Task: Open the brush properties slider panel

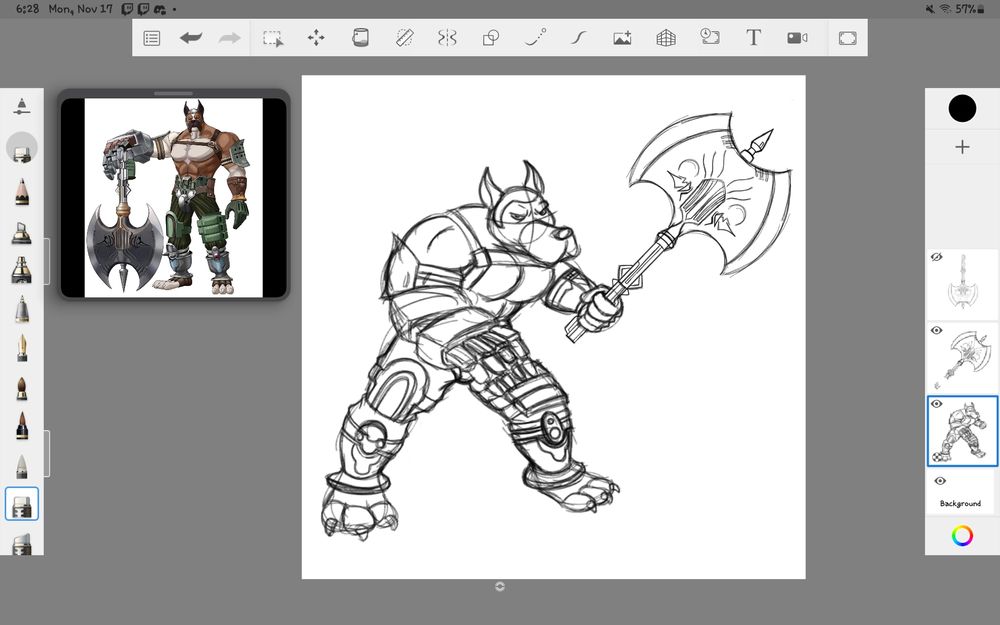Action: 22,106
